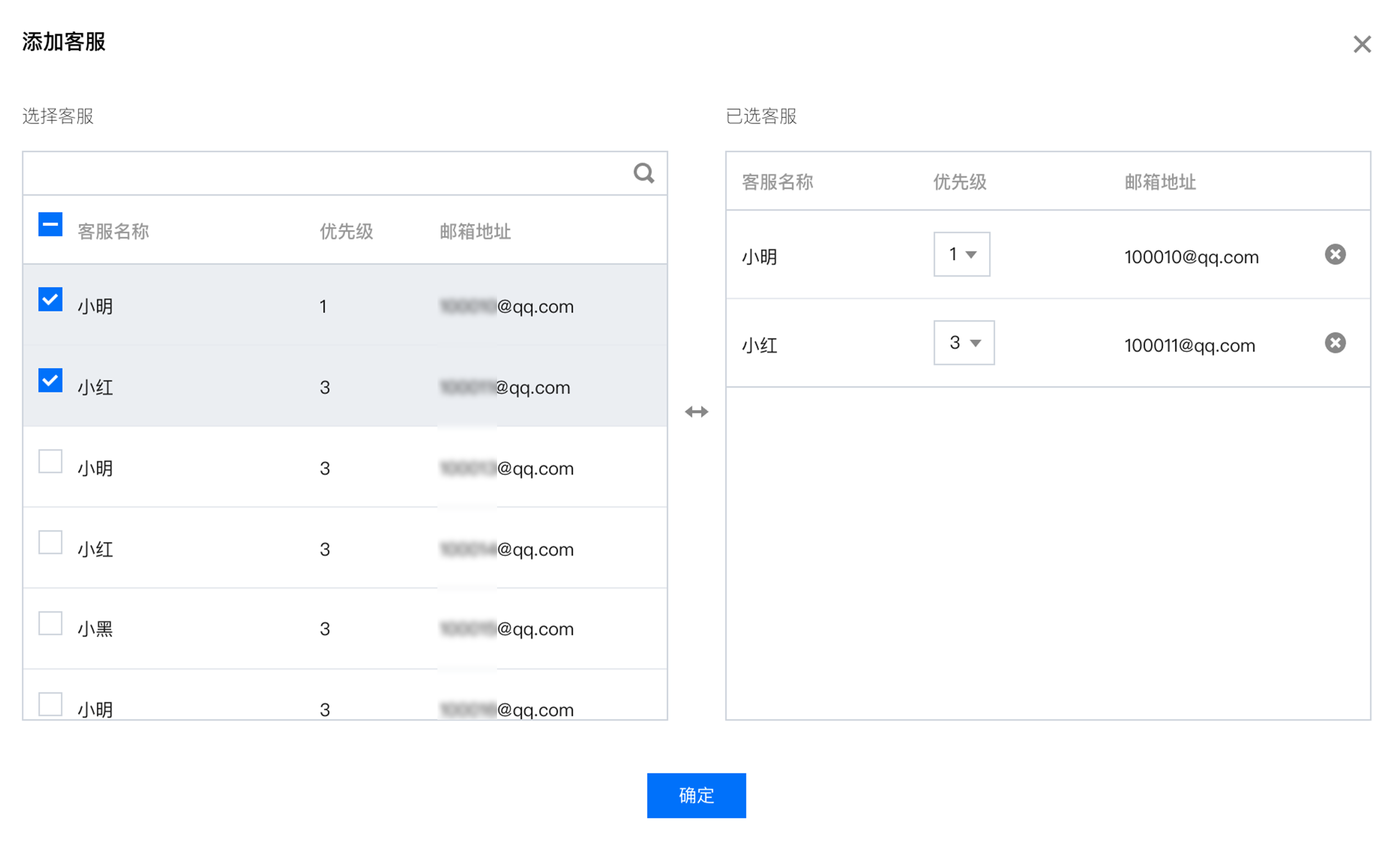Viewport: 1400px width, 848px height.
Task: Remove 小红 from selected list
Action: point(1335,342)
